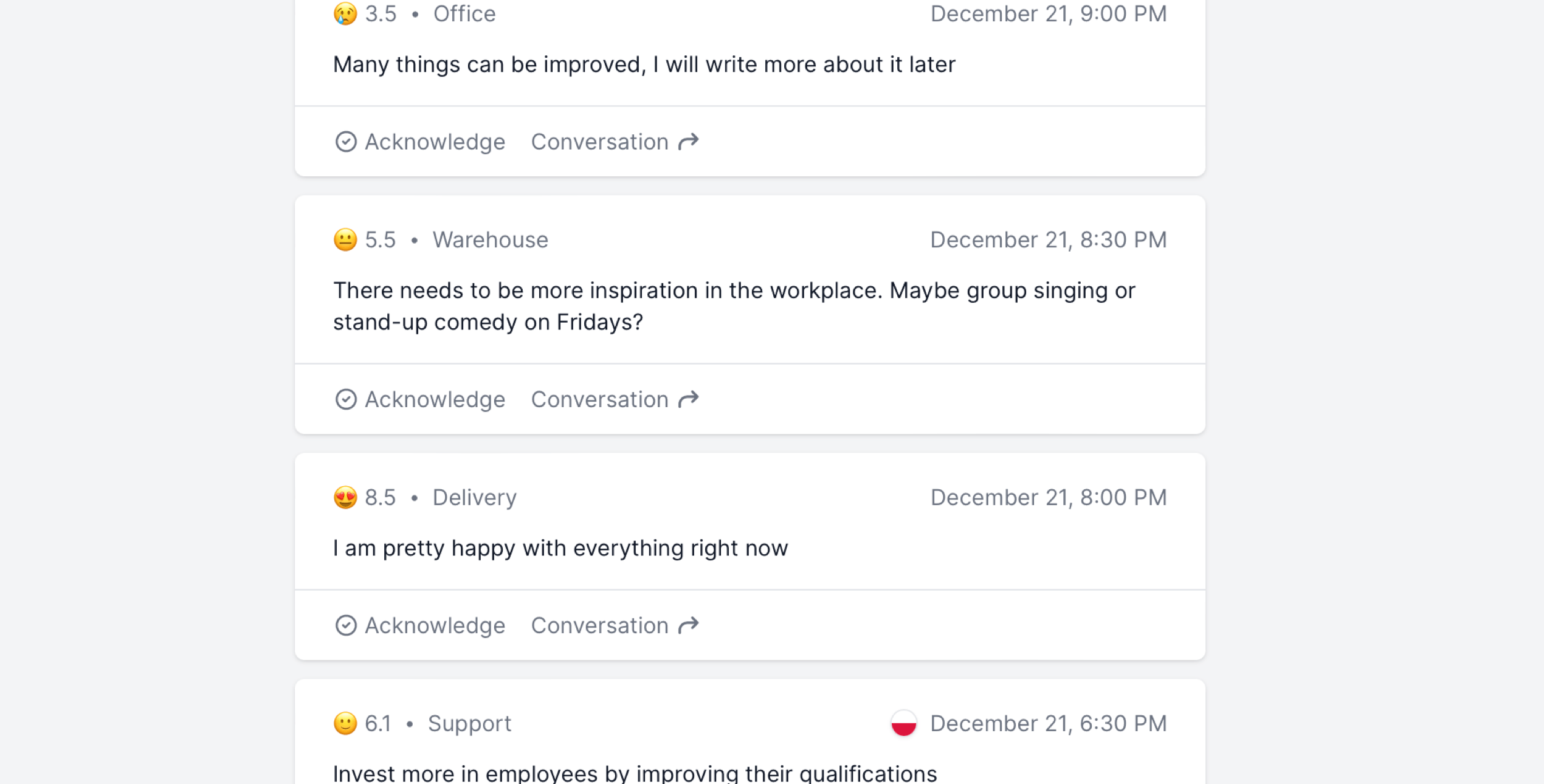Click the Poland flag icon on Support feedback
The height and width of the screenshot is (784, 1544).
(x=903, y=723)
